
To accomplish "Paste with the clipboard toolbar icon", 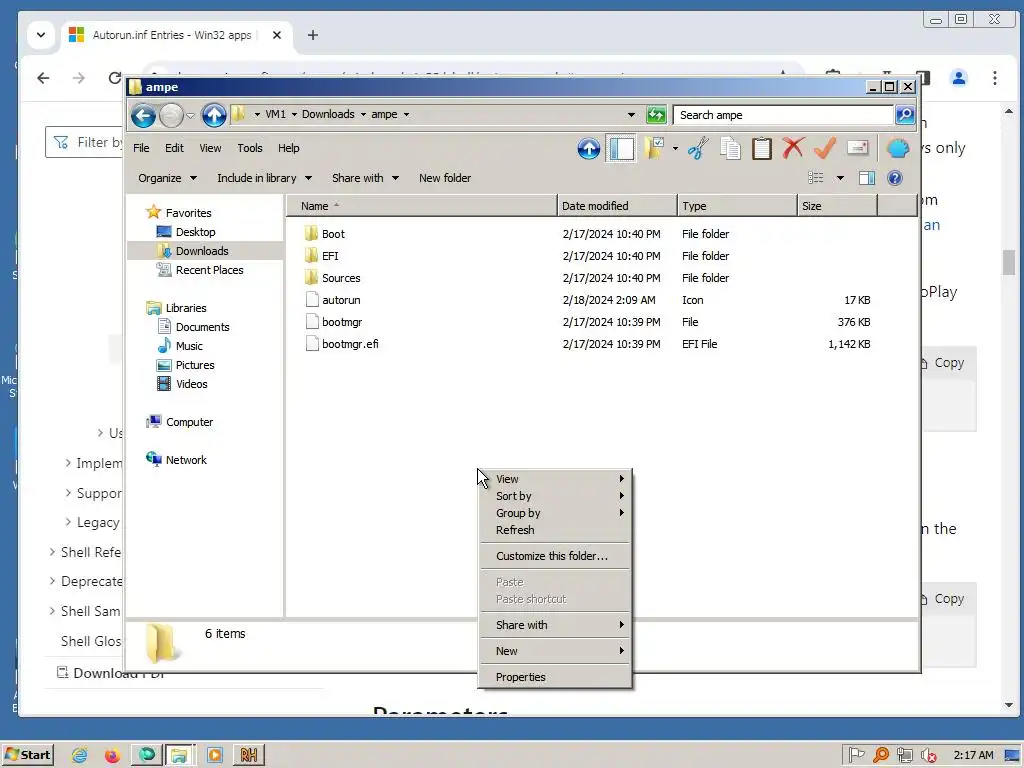I will pos(761,148).
